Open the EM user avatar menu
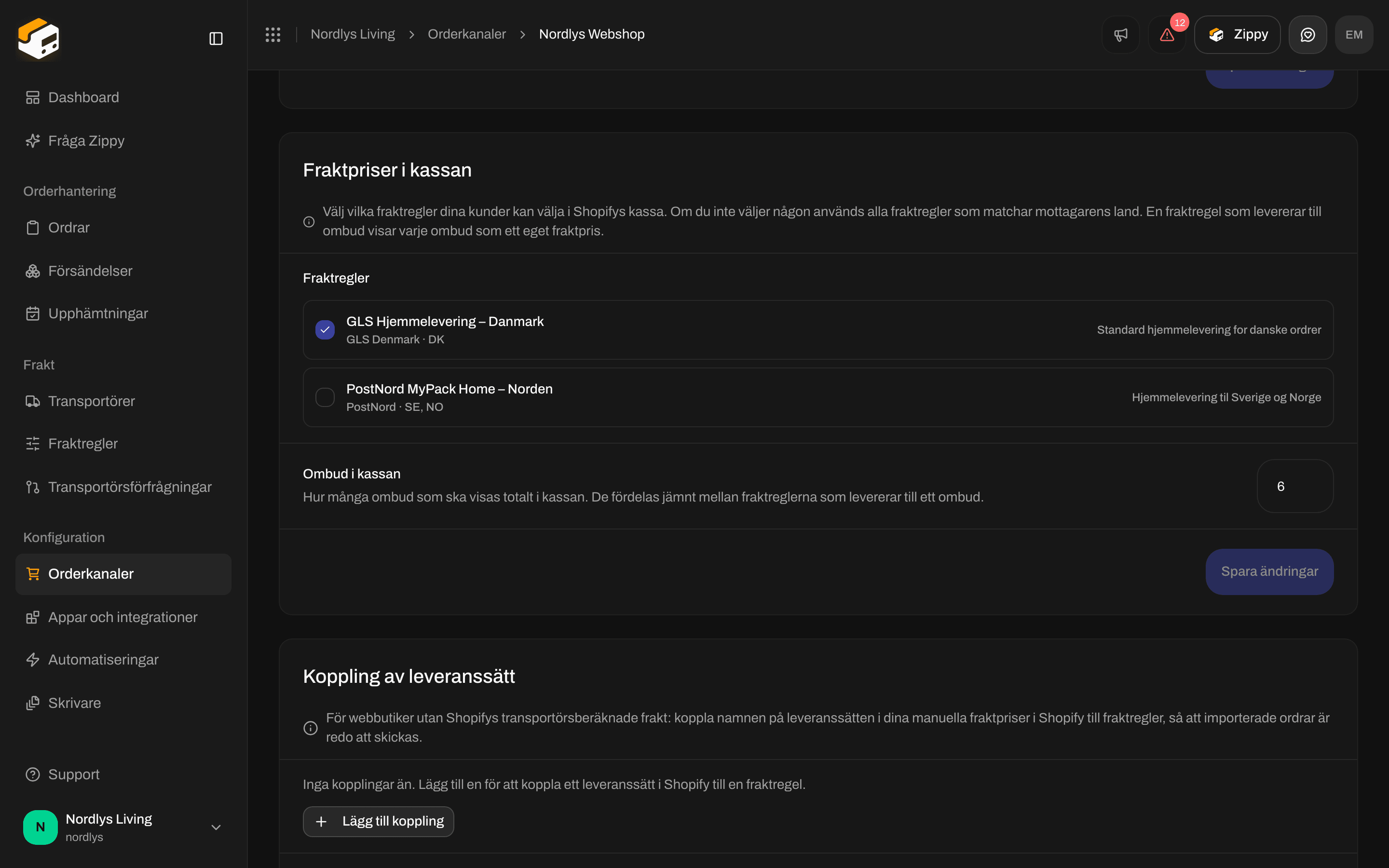Image resolution: width=1389 pixels, height=868 pixels. click(x=1353, y=34)
